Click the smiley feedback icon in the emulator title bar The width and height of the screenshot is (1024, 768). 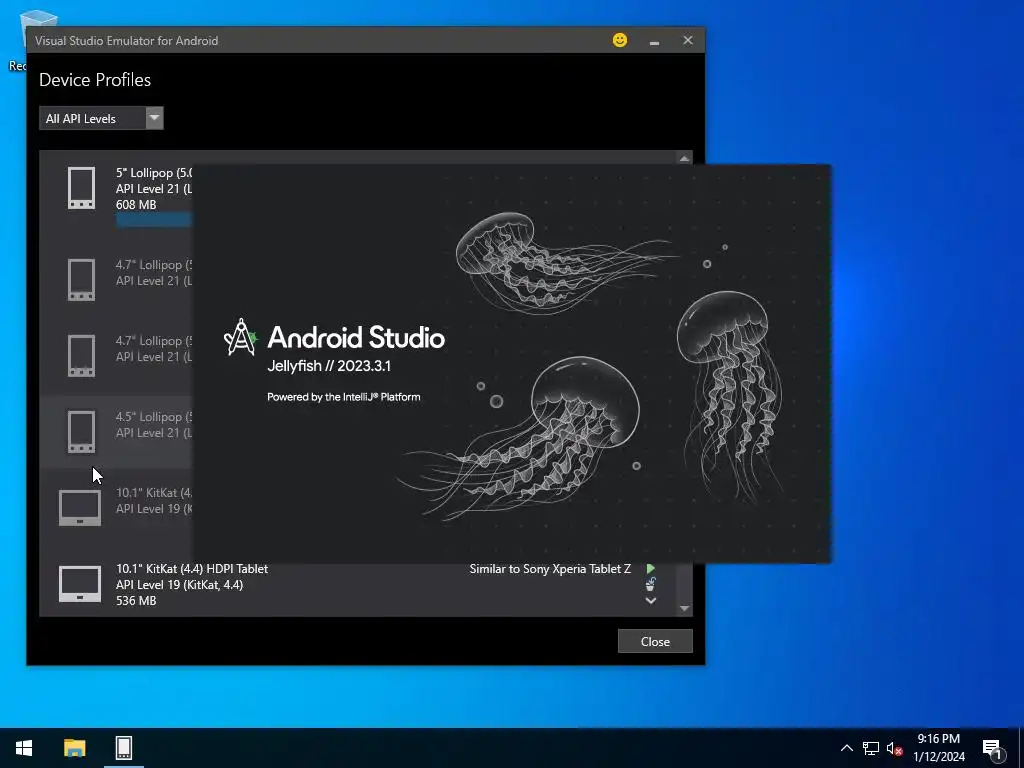coord(620,40)
